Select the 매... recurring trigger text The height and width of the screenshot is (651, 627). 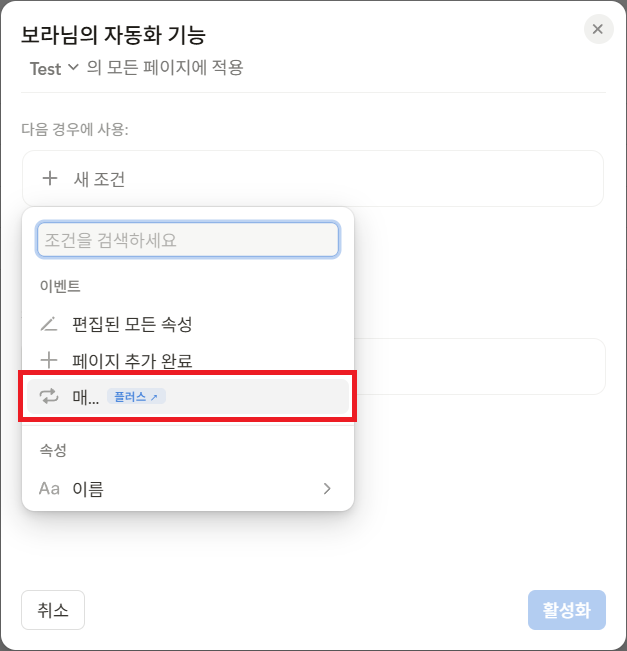tap(86, 397)
